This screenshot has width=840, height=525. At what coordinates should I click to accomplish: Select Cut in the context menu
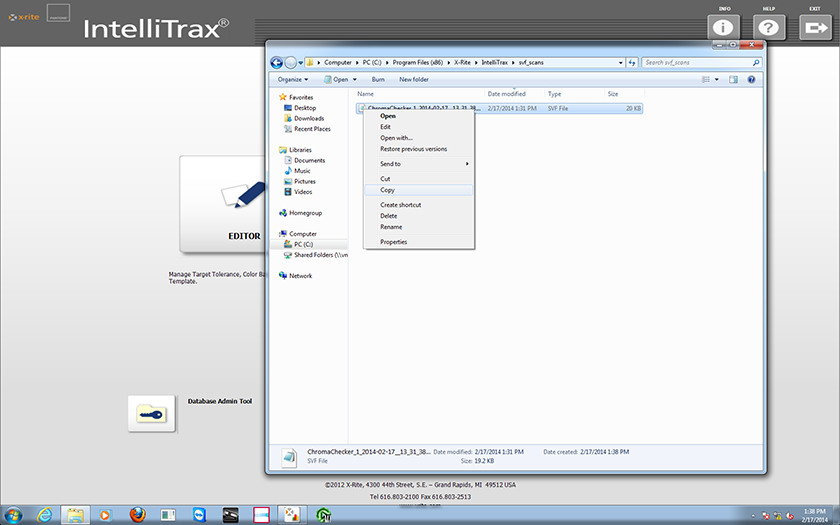click(418, 179)
